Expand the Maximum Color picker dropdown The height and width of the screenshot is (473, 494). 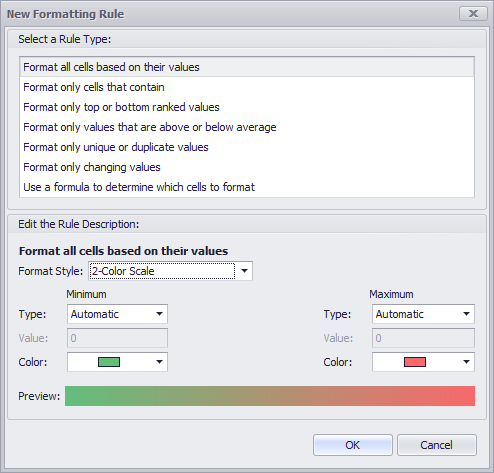tap(466, 362)
